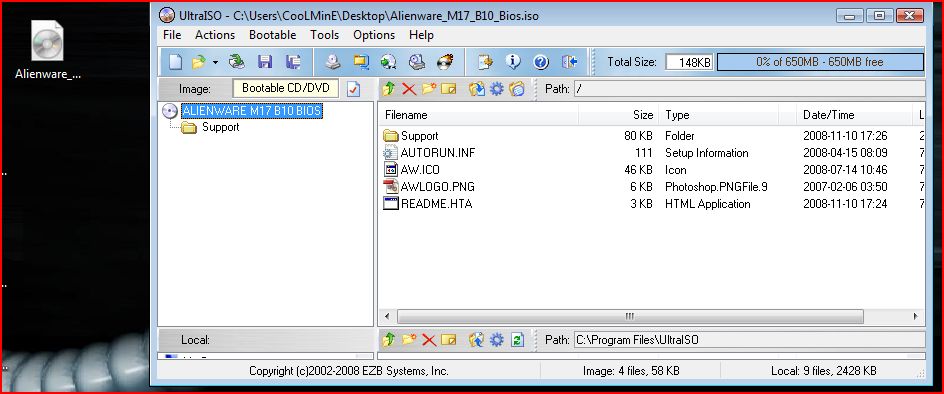Click the Total Size 148KB field
The width and height of the screenshot is (944, 394).
click(689, 62)
